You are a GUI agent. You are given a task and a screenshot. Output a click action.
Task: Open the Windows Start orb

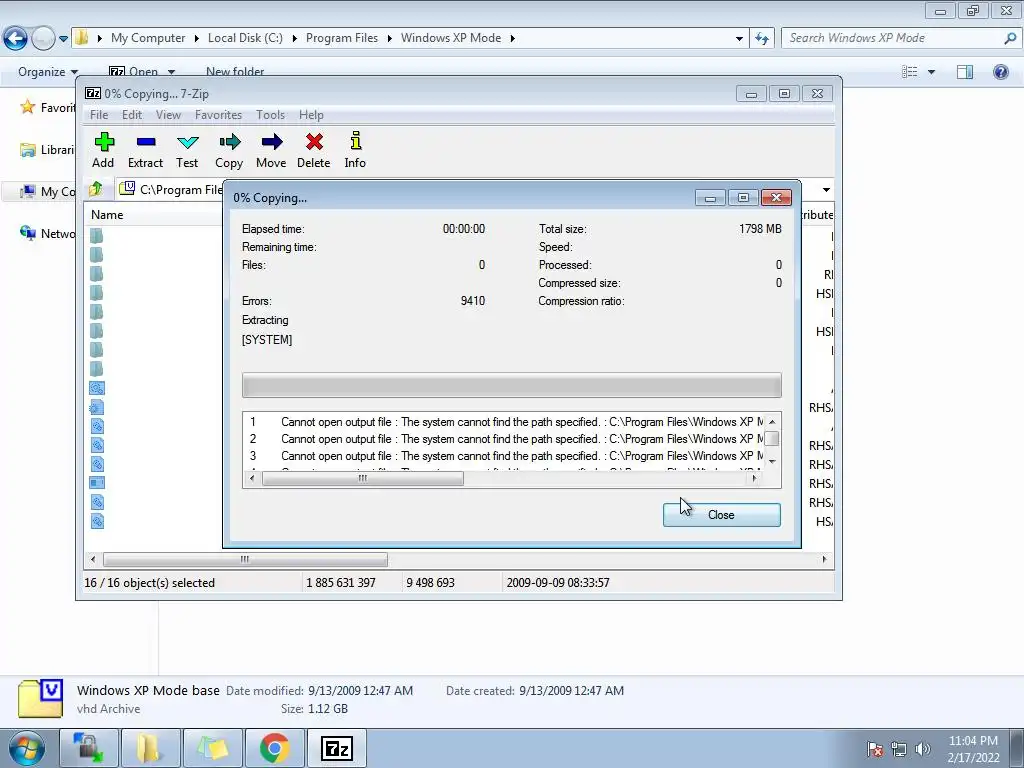tap(27, 748)
